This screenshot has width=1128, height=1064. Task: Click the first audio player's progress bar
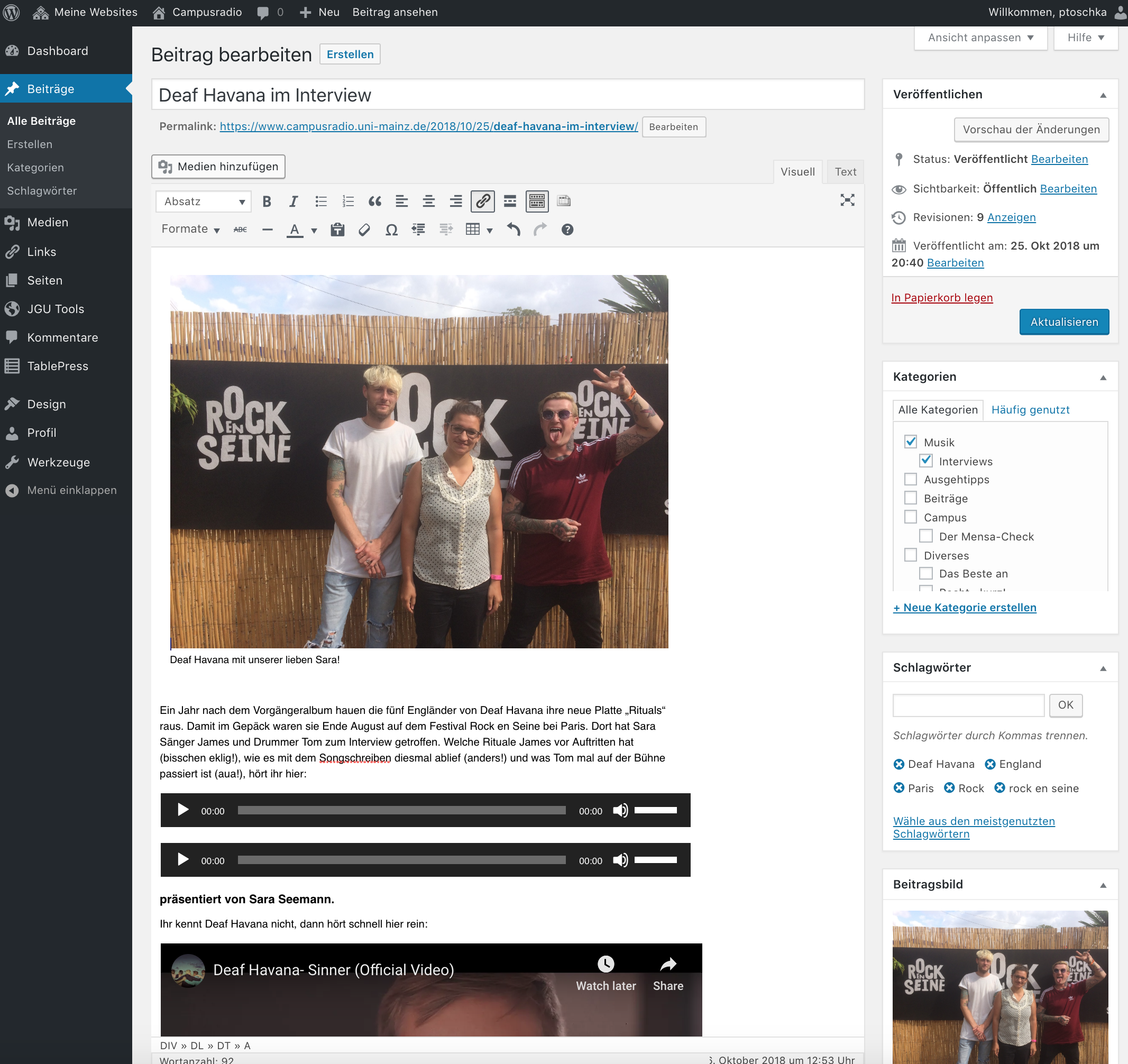coord(402,810)
